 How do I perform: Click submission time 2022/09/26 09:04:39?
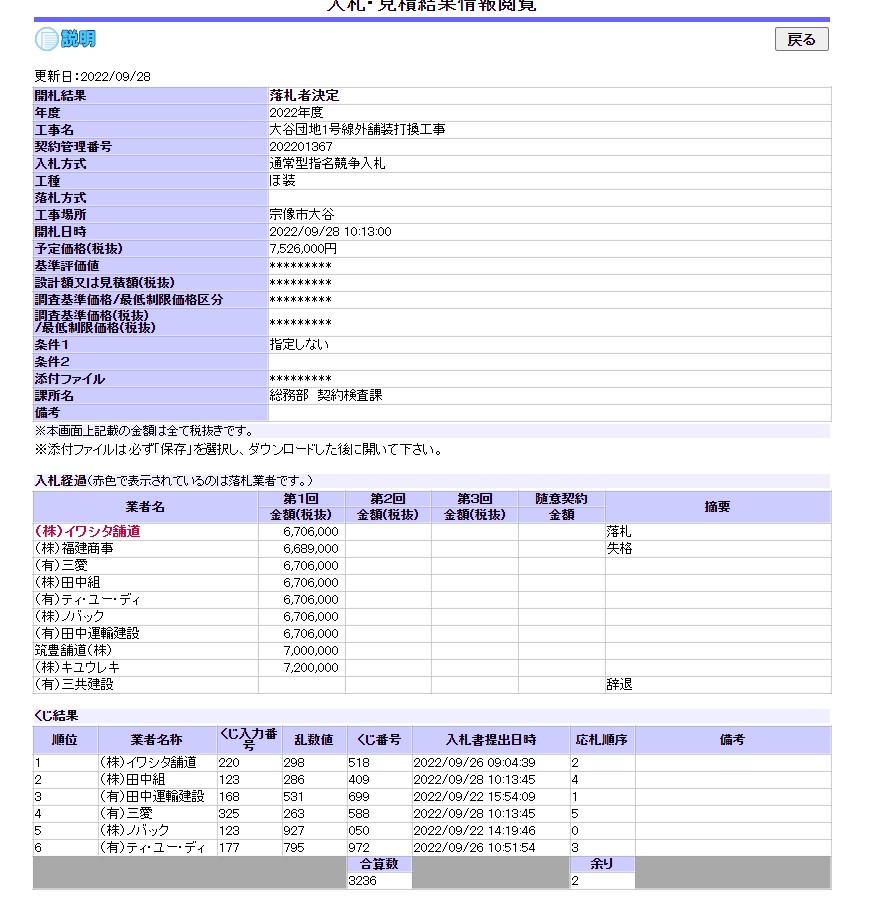474,763
